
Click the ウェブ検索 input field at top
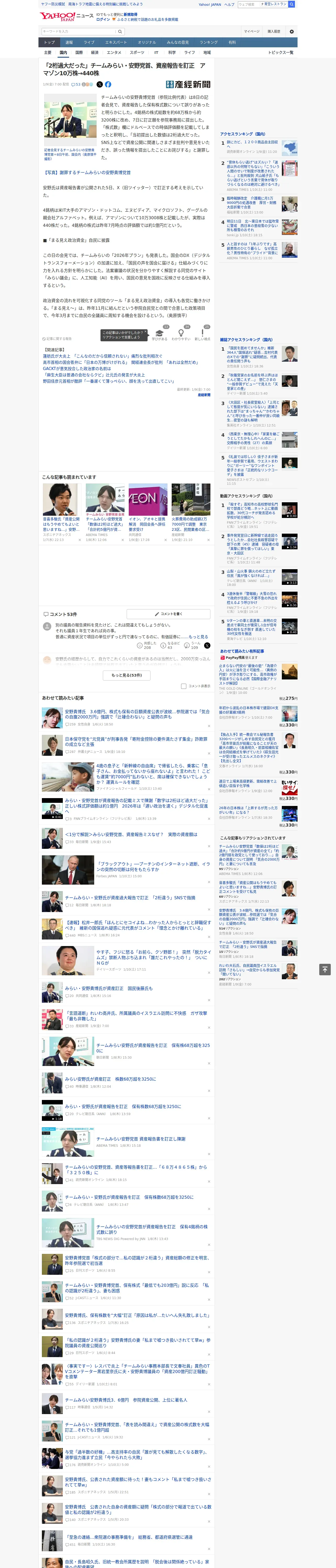(x=248, y=4)
